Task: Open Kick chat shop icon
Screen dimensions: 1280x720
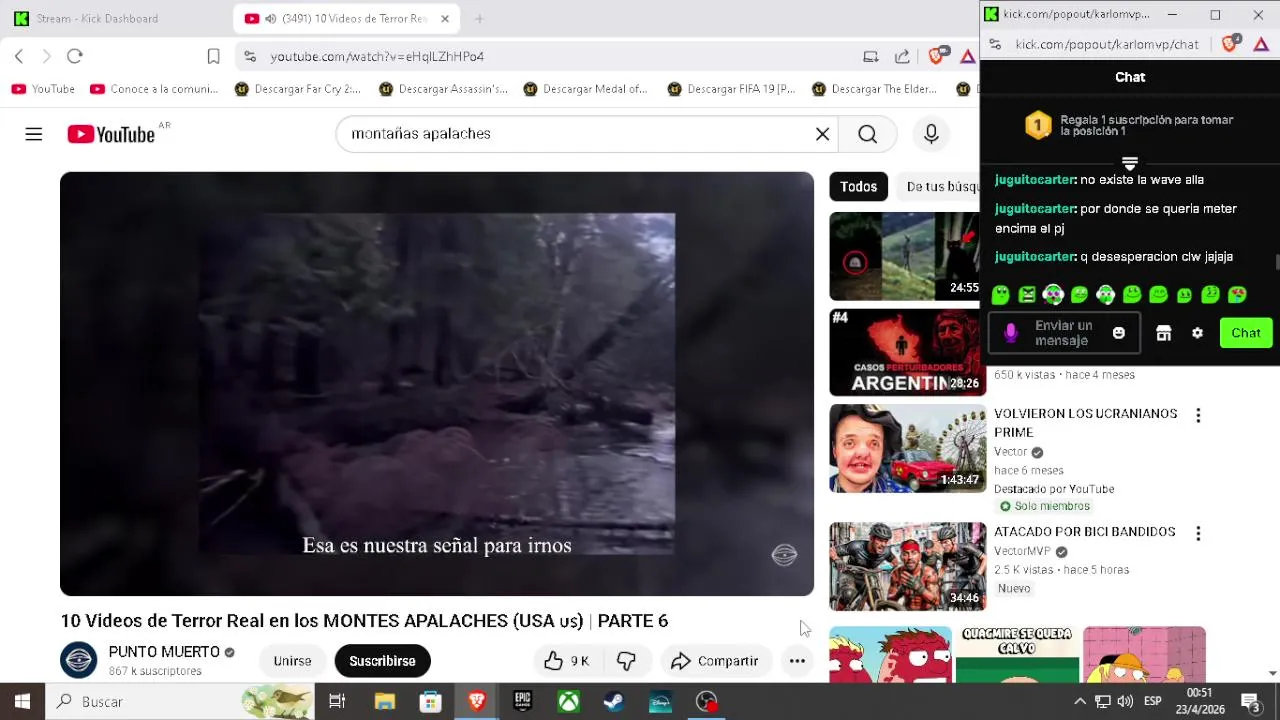Action: 1163,333
